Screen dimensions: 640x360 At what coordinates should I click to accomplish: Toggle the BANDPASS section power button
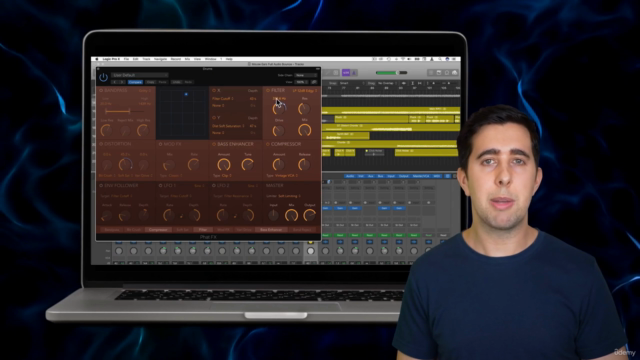coord(101,90)
